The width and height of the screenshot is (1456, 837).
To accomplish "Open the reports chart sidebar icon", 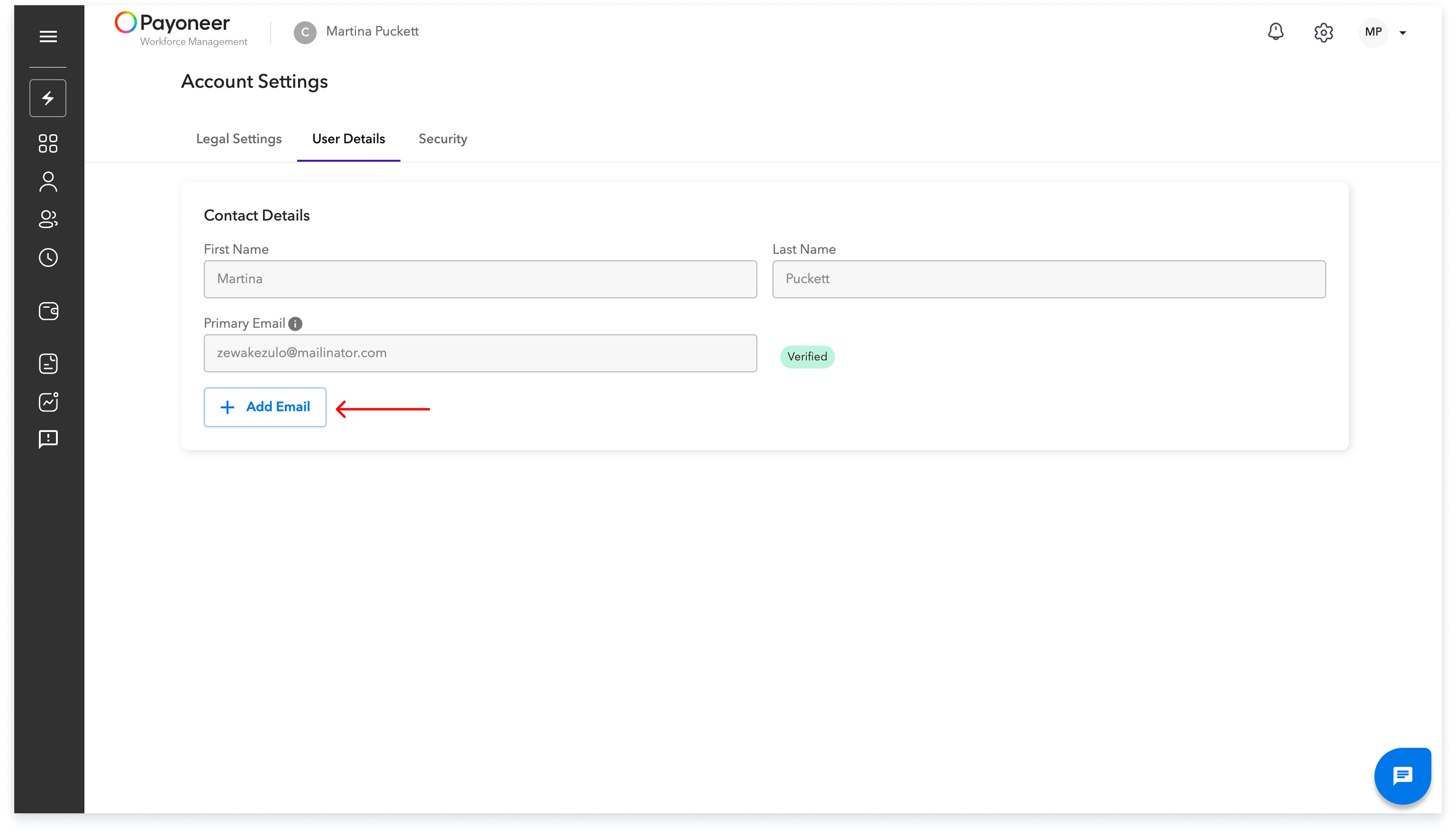I will 48,402.
